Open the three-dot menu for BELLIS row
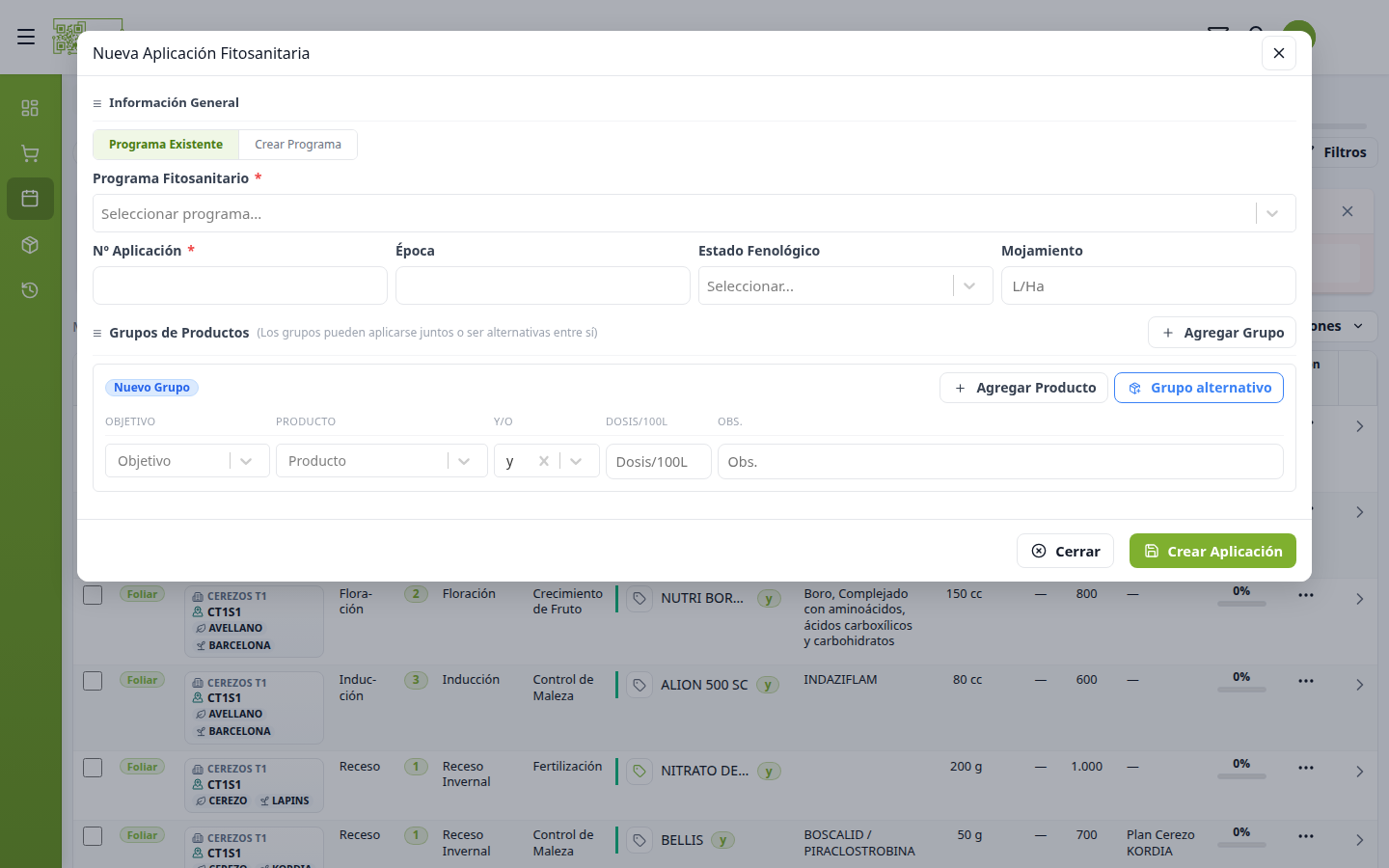The width and height of the screenshot is (1389, 868). (x=1306, y=836)
